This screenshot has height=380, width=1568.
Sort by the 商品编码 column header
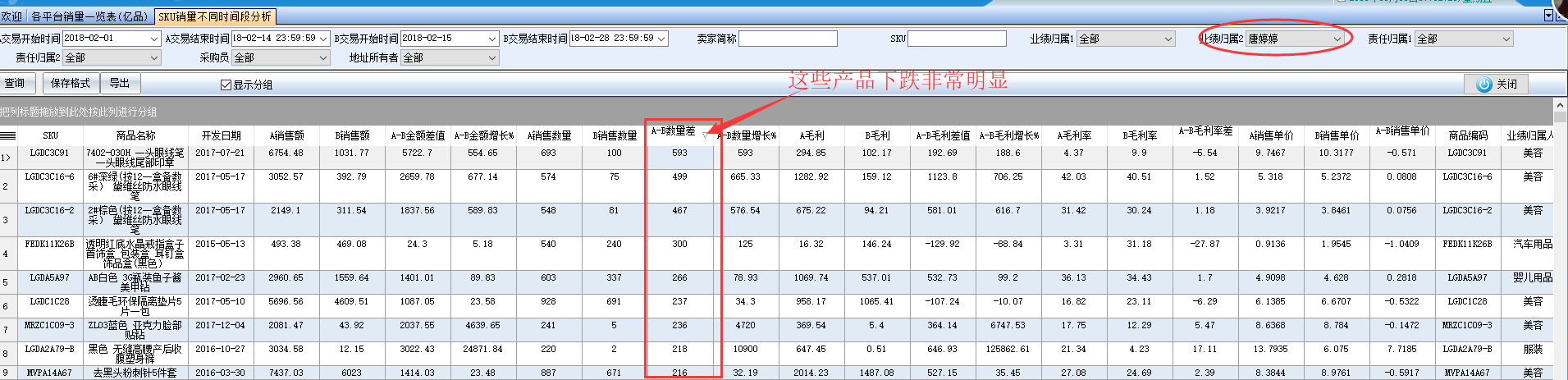pos(1468,135)
